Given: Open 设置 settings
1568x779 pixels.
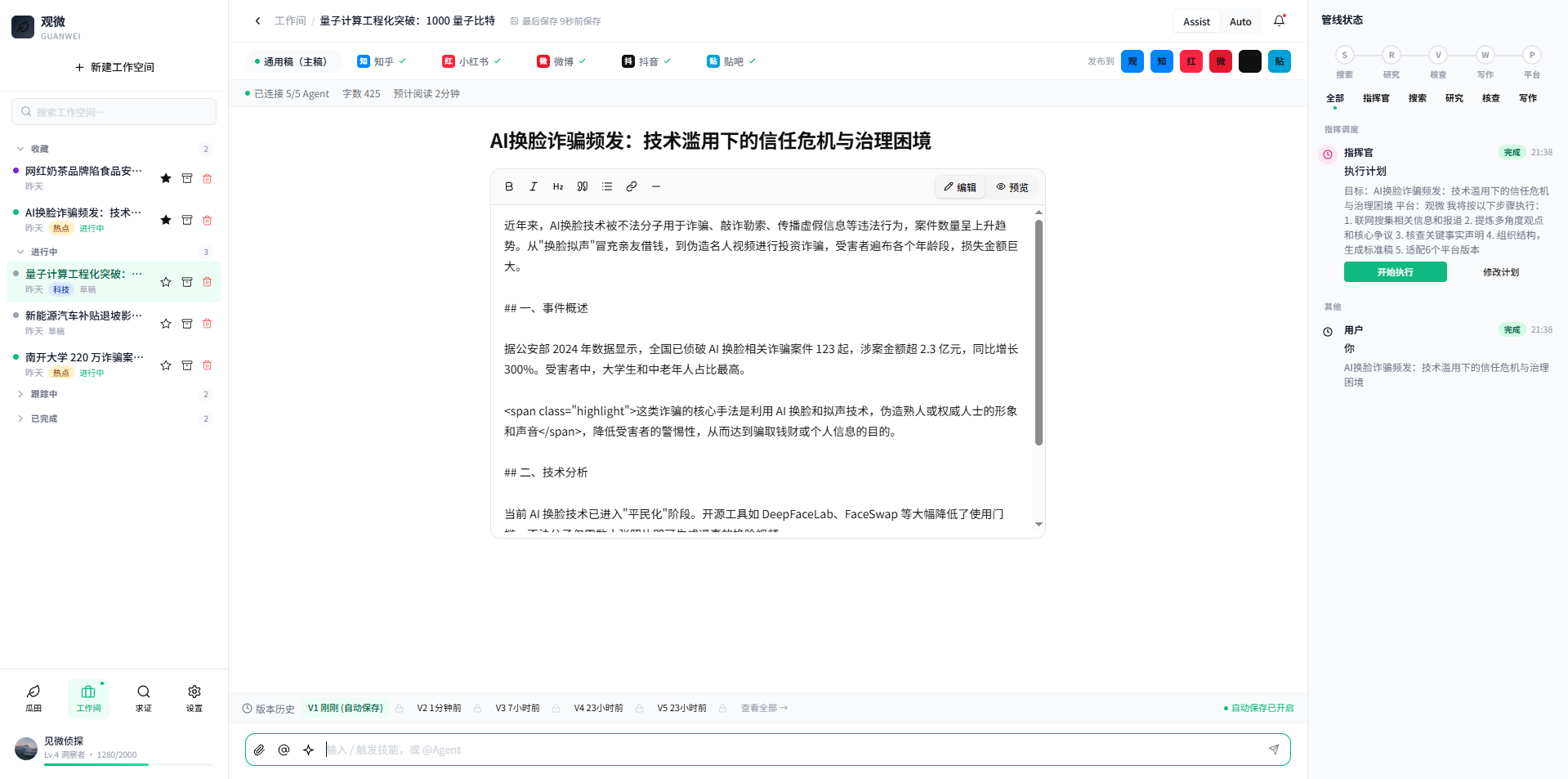Looking at the screenshot, I should click(x=194, y=698).
